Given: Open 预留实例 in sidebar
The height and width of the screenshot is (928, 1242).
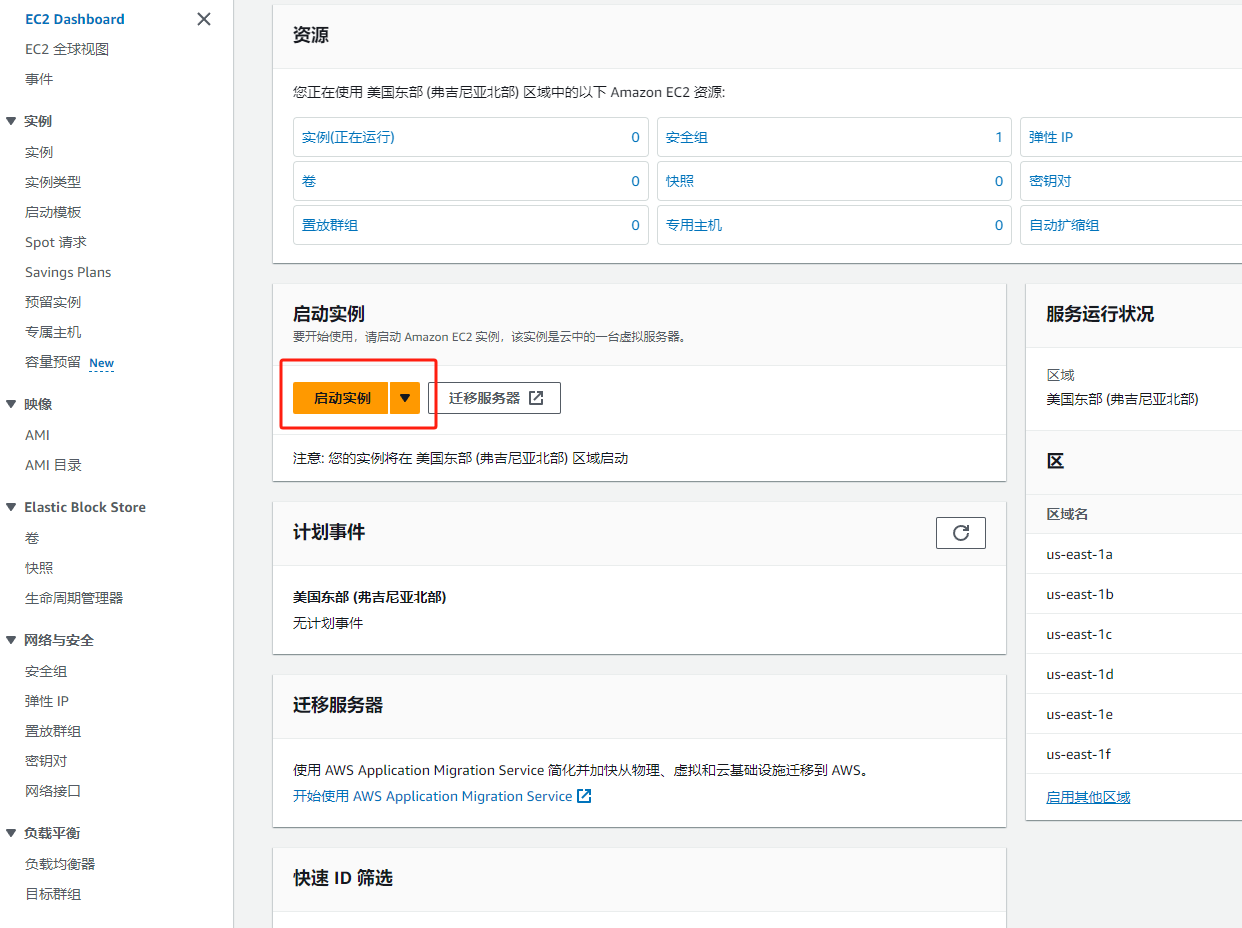Looking at the screenshot, I should (53, 302).
